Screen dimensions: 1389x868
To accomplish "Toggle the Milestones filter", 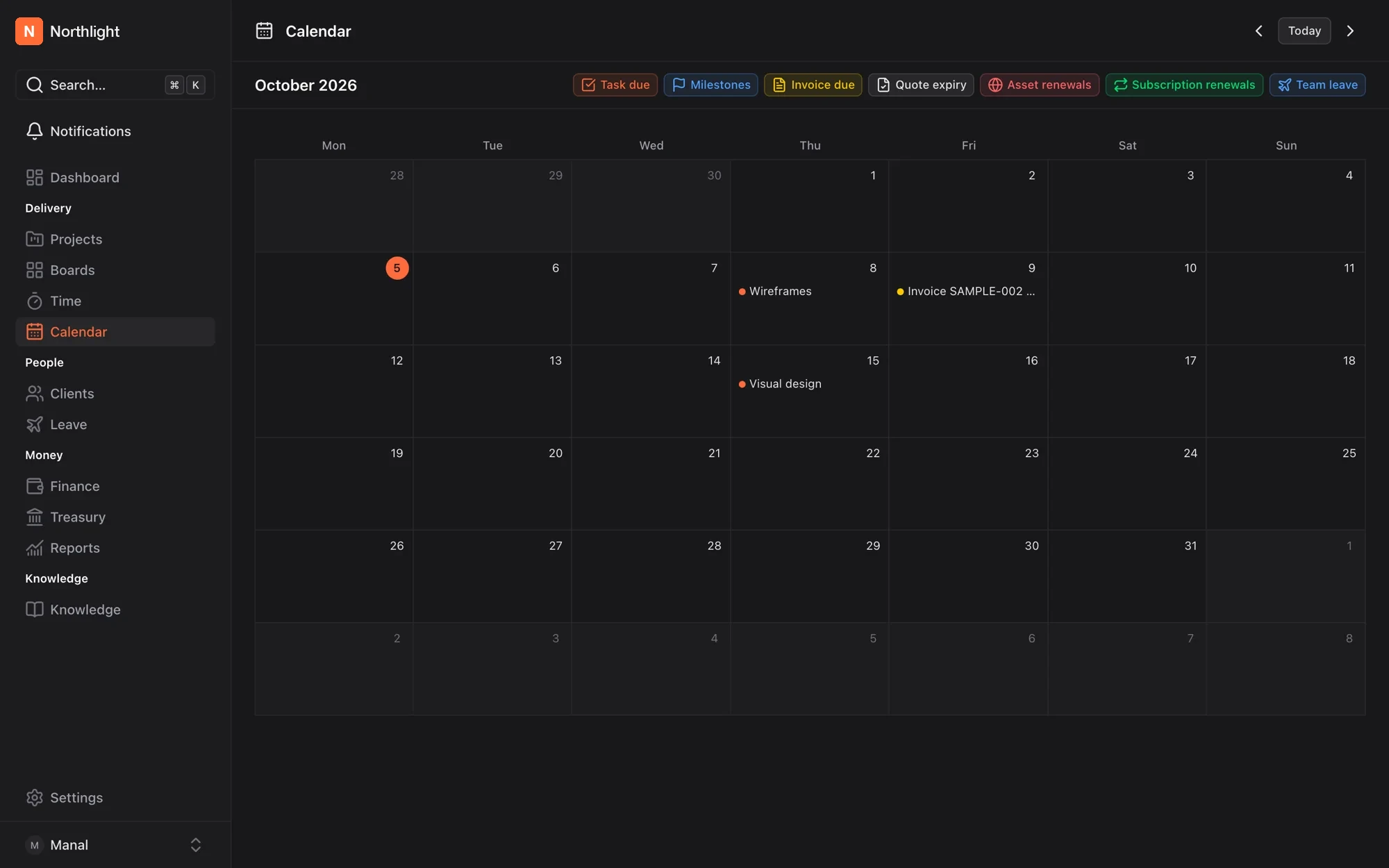I will tap(710, 85).
